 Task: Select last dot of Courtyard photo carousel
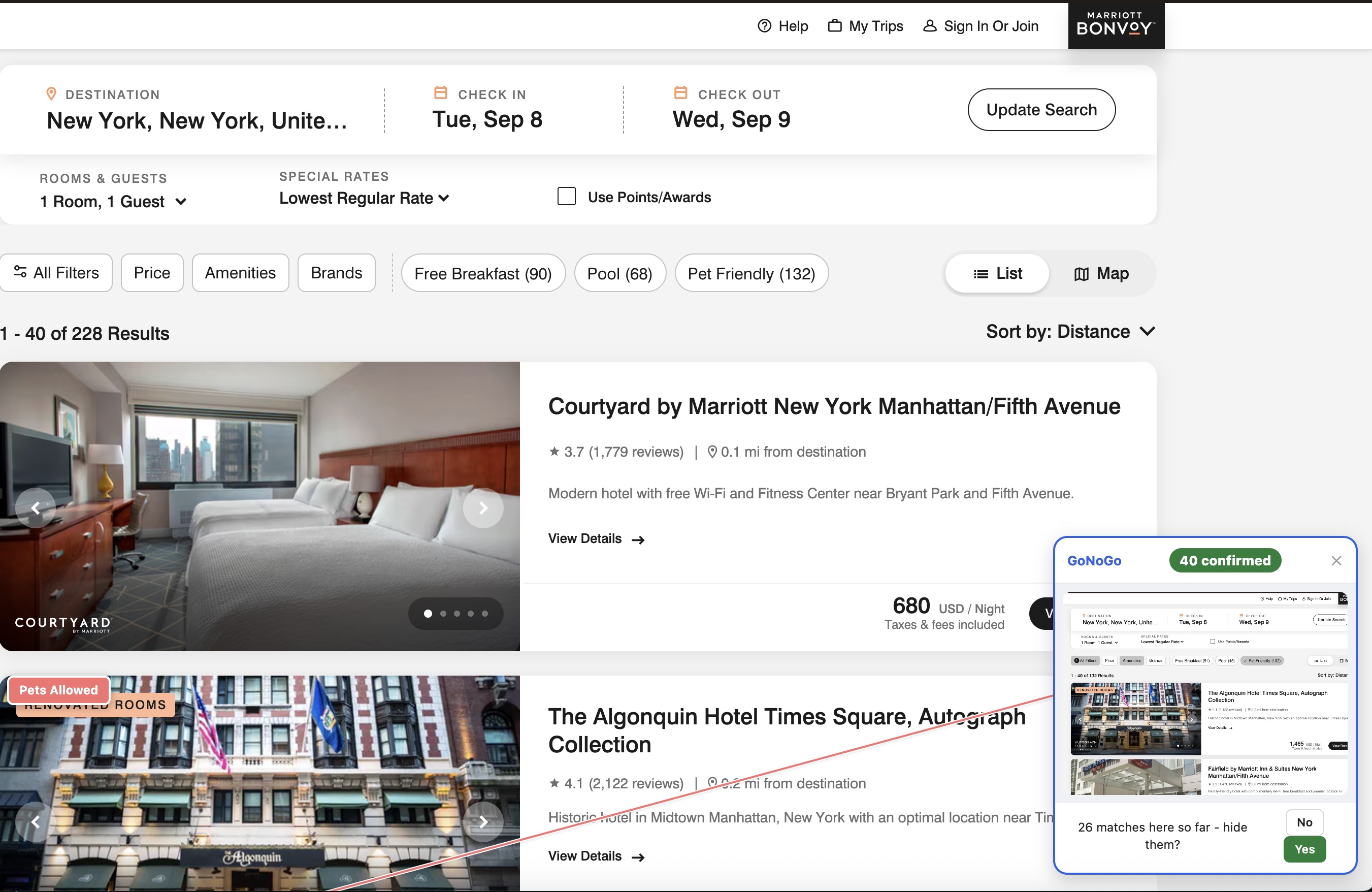click(x=485, y=614)
